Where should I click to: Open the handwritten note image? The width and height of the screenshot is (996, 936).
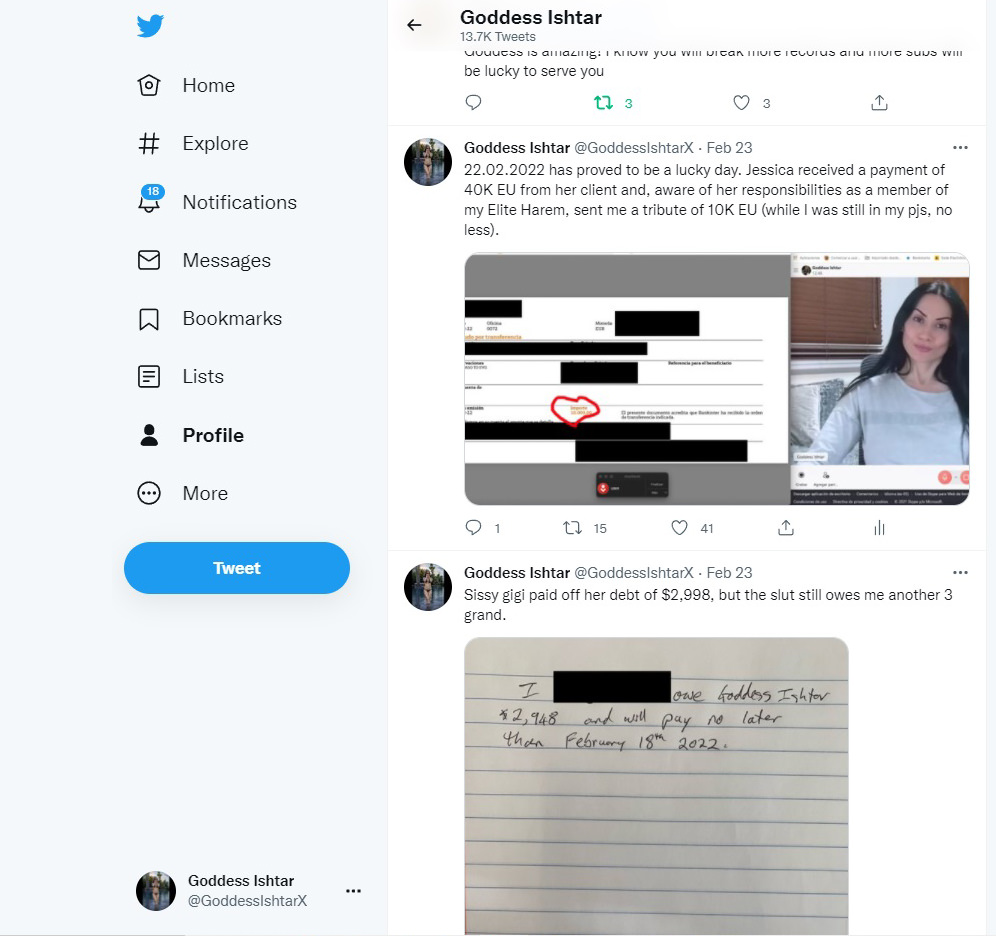click(656, 786)
